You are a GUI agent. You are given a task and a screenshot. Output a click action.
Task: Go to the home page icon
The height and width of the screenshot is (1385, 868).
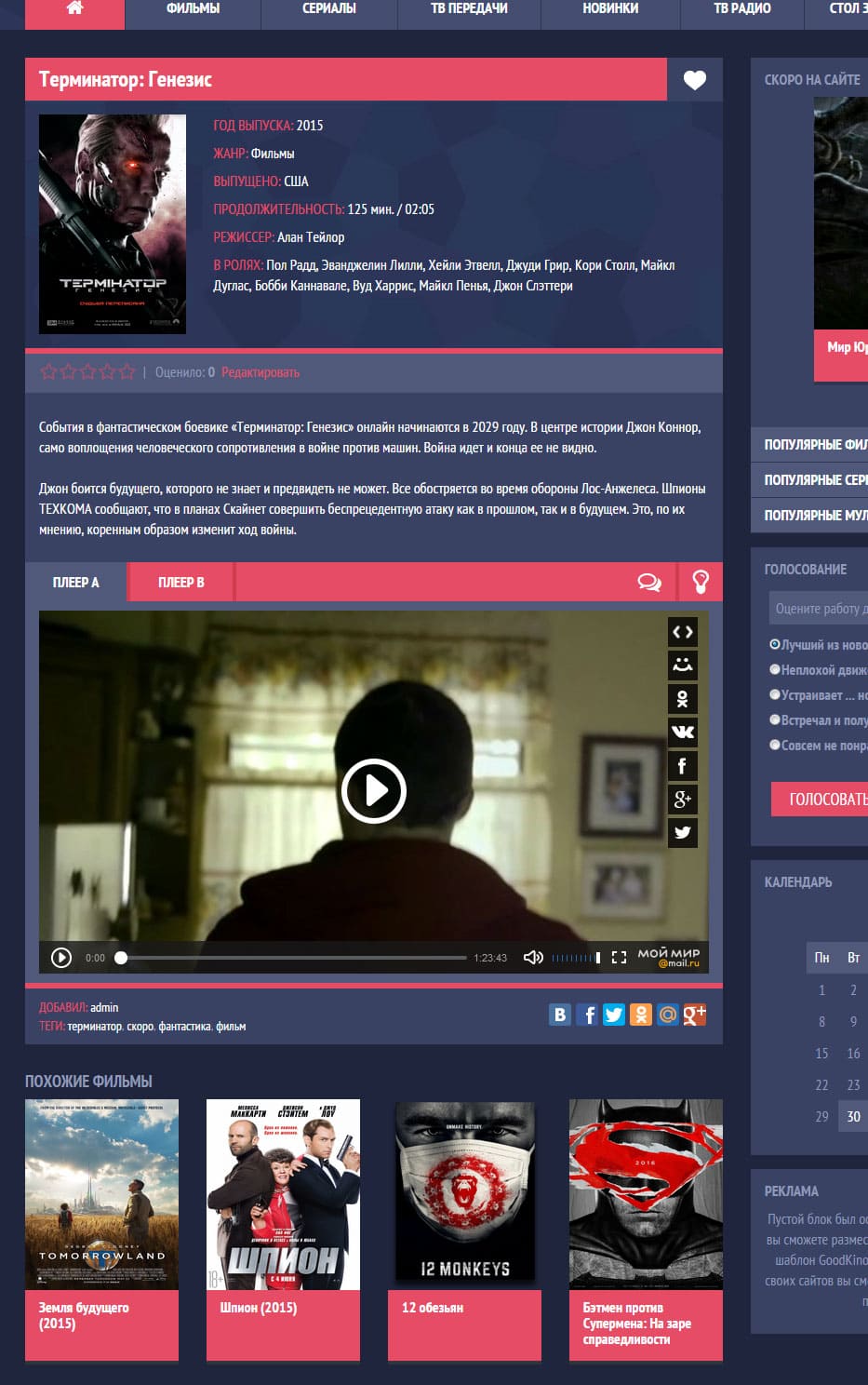coord(74,8)
